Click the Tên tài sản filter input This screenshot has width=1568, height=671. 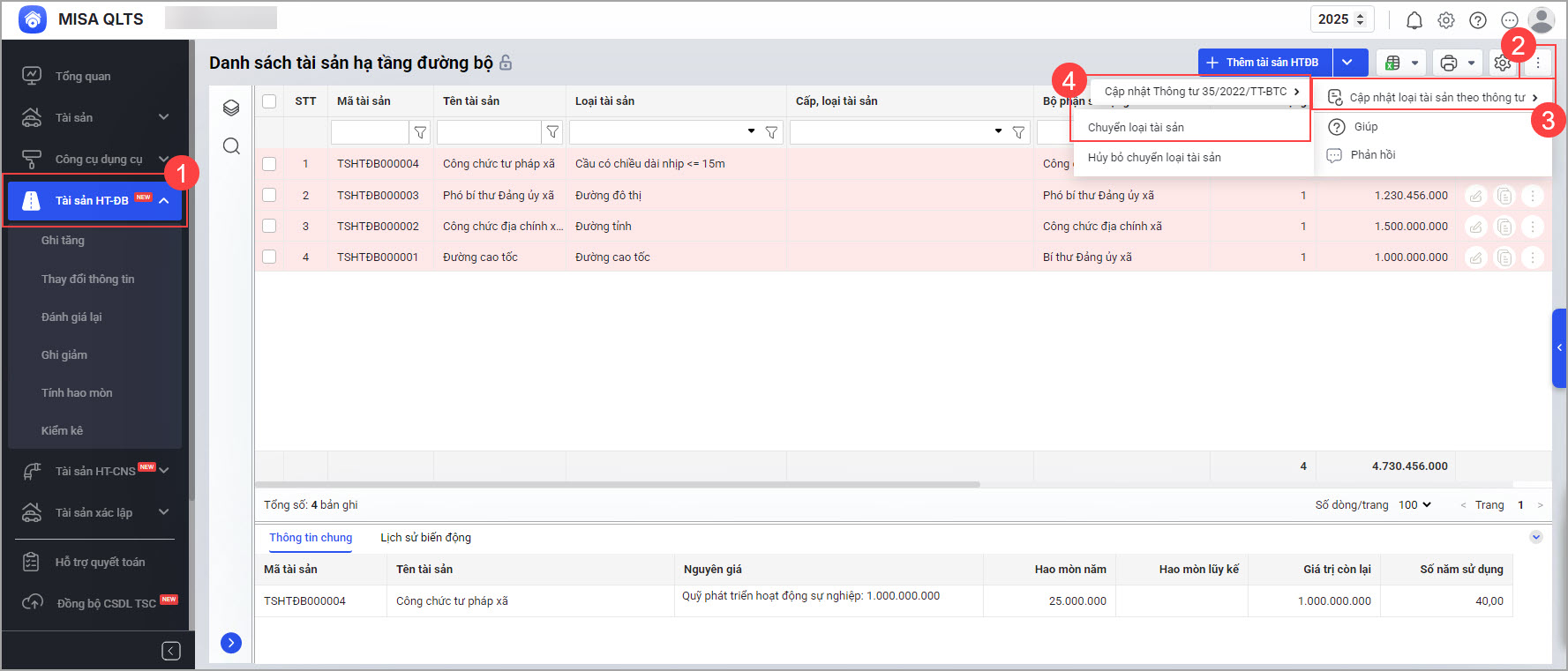pyautogui.click(x=488, y=132)
